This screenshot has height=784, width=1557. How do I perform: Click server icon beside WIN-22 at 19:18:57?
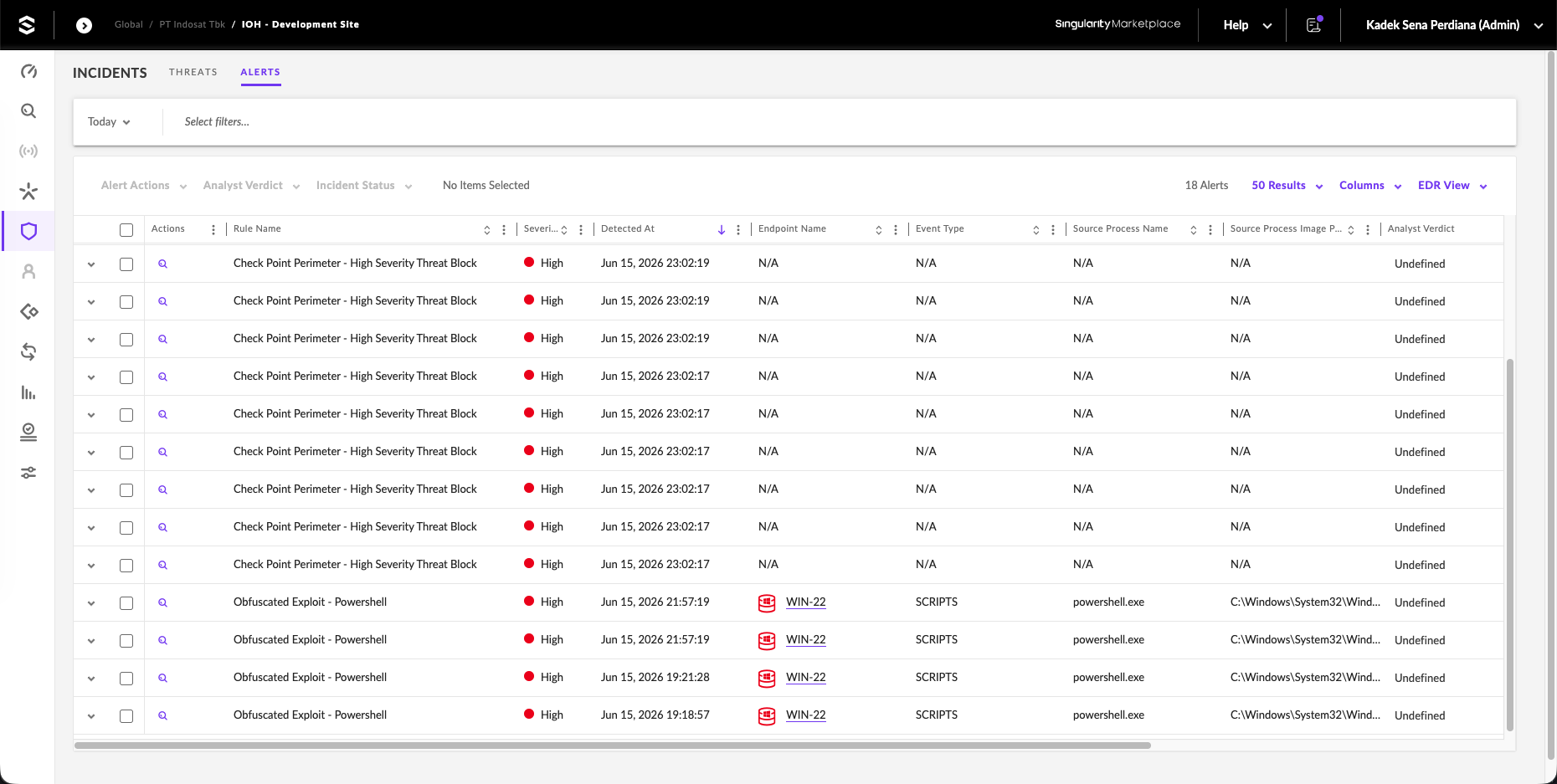click(x=767, y=716)
